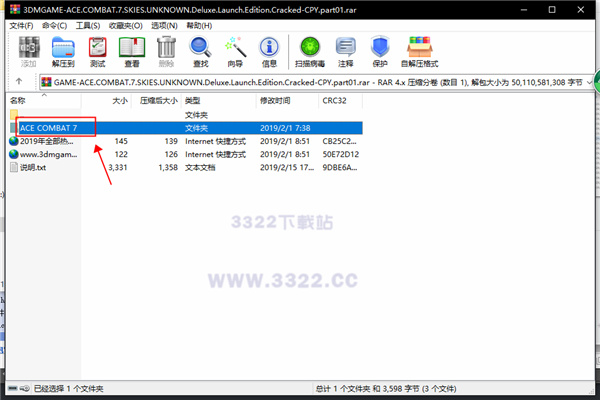This screenshot has width=600, height=400.
Task: Open the 查看 (View) book icon
Action: click(x=132, y=52)
